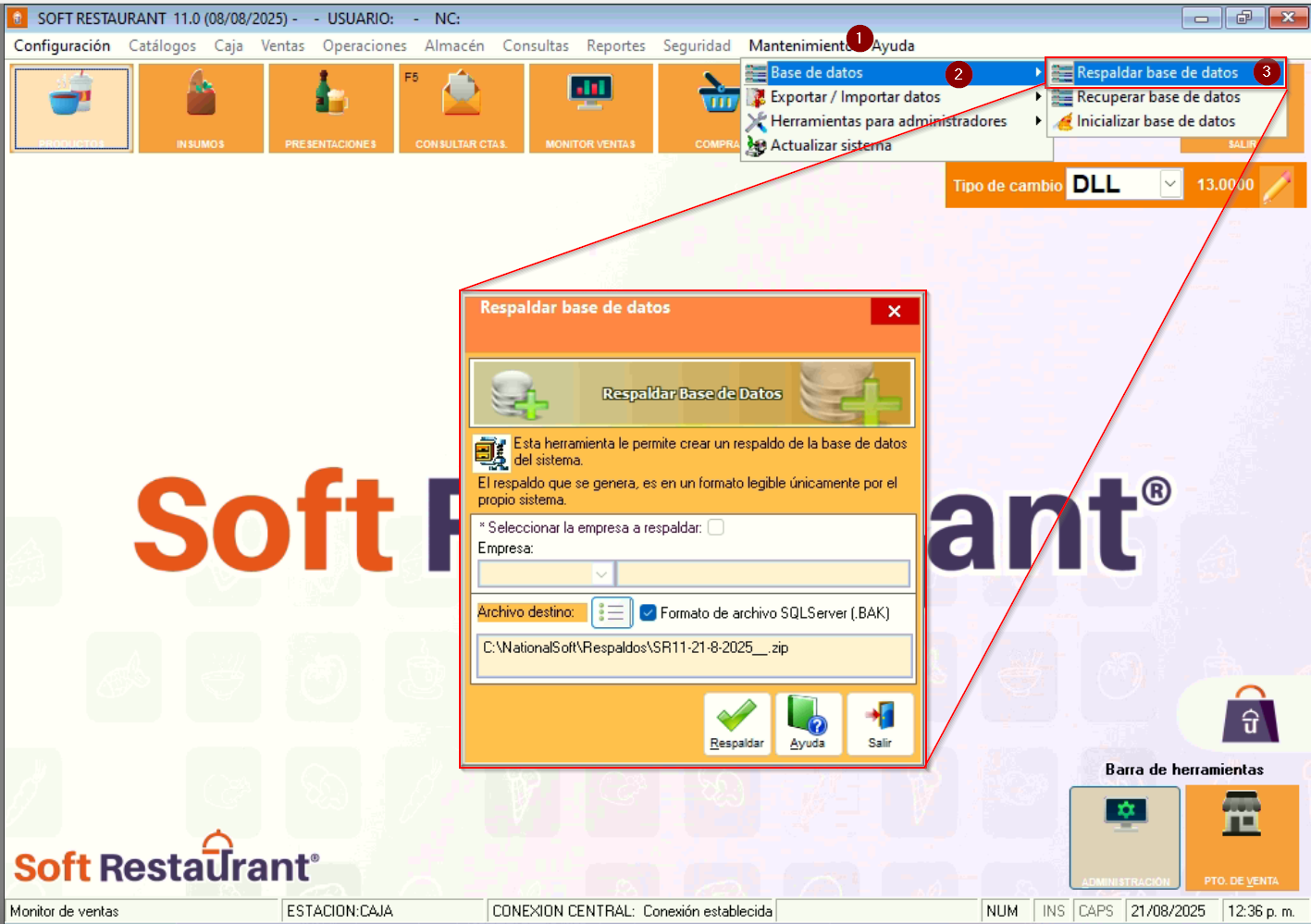Click the Soft Restaurant title bar icon
1311x924 pixels.
click(x=18, y=18)
